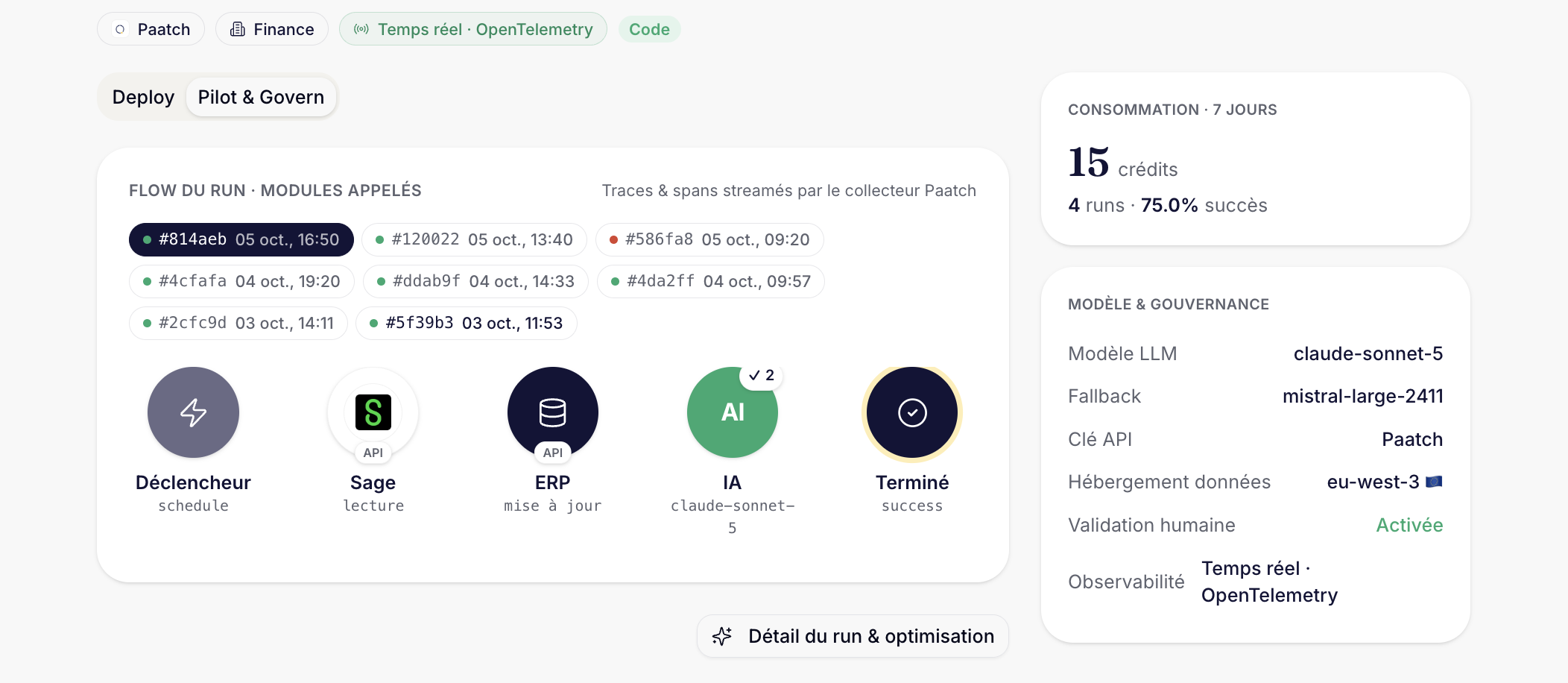Click the 15 crédits consumption figure
Screen dimensions: 1568x683
(x=1123, y=163)
